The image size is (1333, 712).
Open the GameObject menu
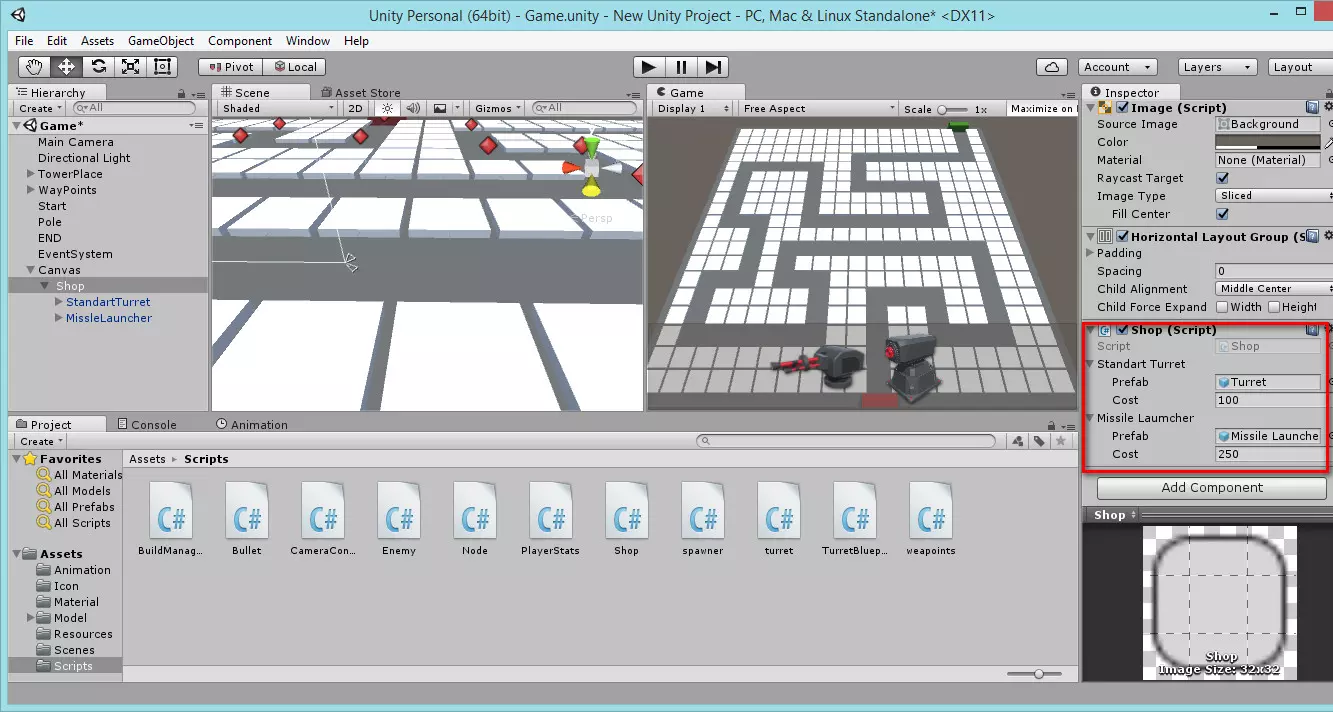coord(161,41)
